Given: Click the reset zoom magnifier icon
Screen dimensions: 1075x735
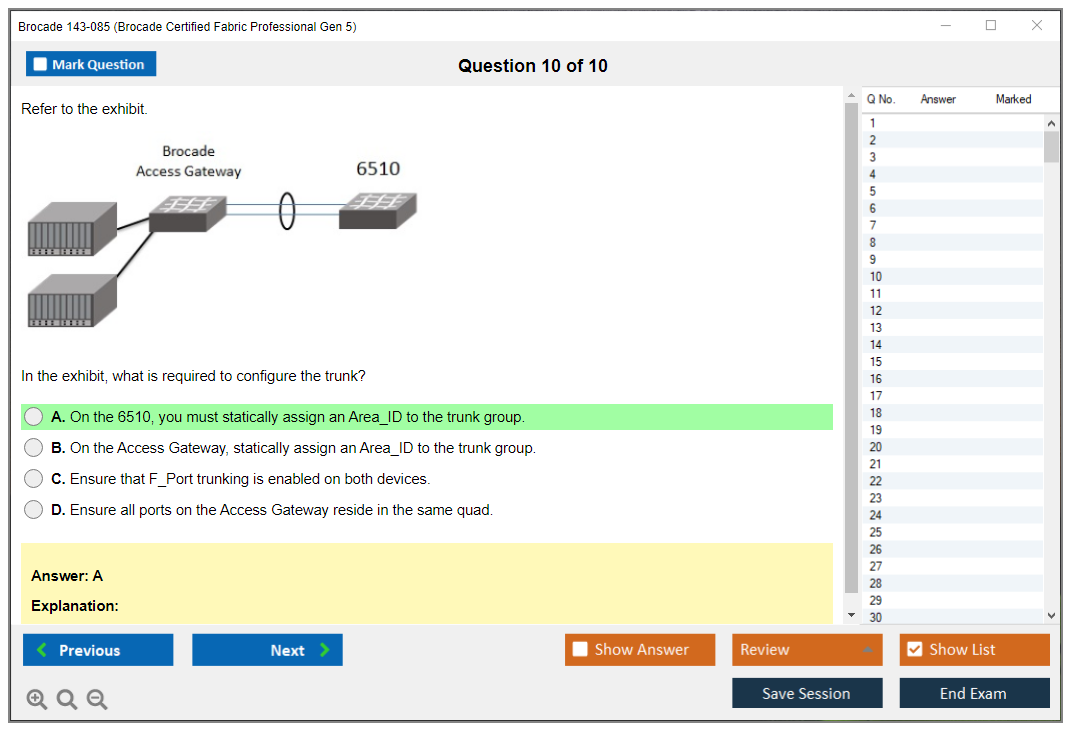Looking at the screenshot, I should point(67,700).
